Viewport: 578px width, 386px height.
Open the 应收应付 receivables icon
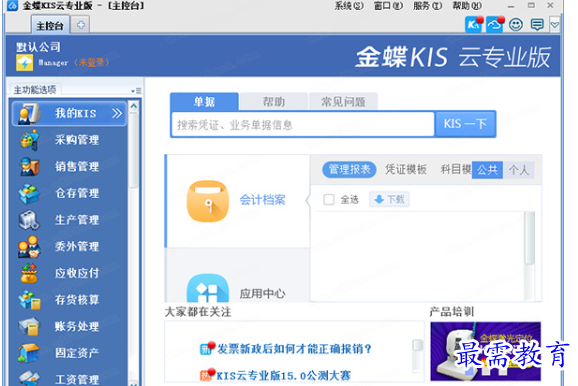pos(29,273)
